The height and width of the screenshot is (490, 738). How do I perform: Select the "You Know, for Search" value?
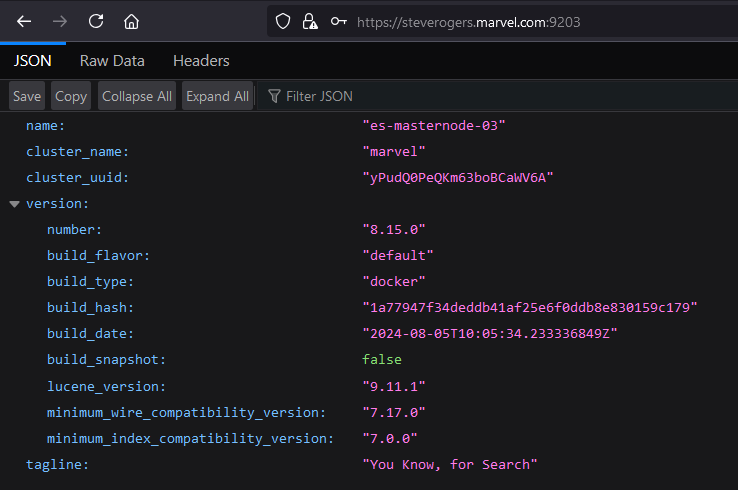point(449,465)
